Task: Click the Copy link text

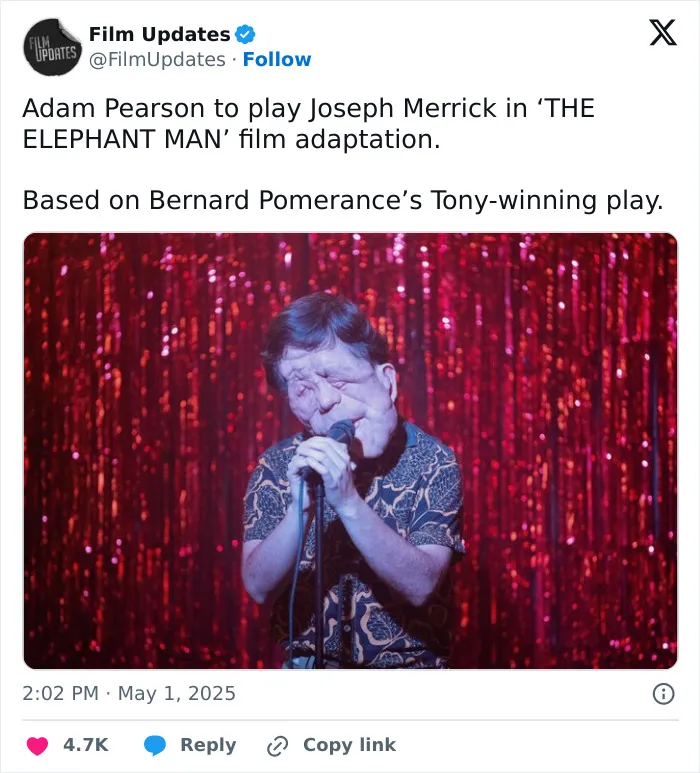Action: point(350,744)
